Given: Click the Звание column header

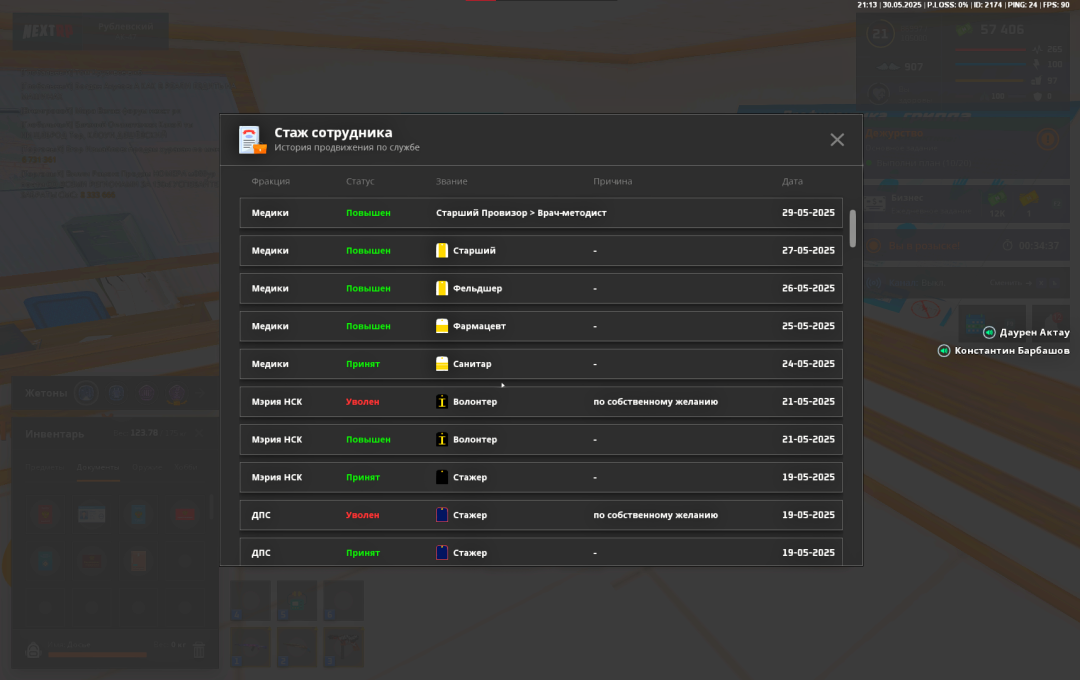Looking at the screenshot, I should [451, 182].
